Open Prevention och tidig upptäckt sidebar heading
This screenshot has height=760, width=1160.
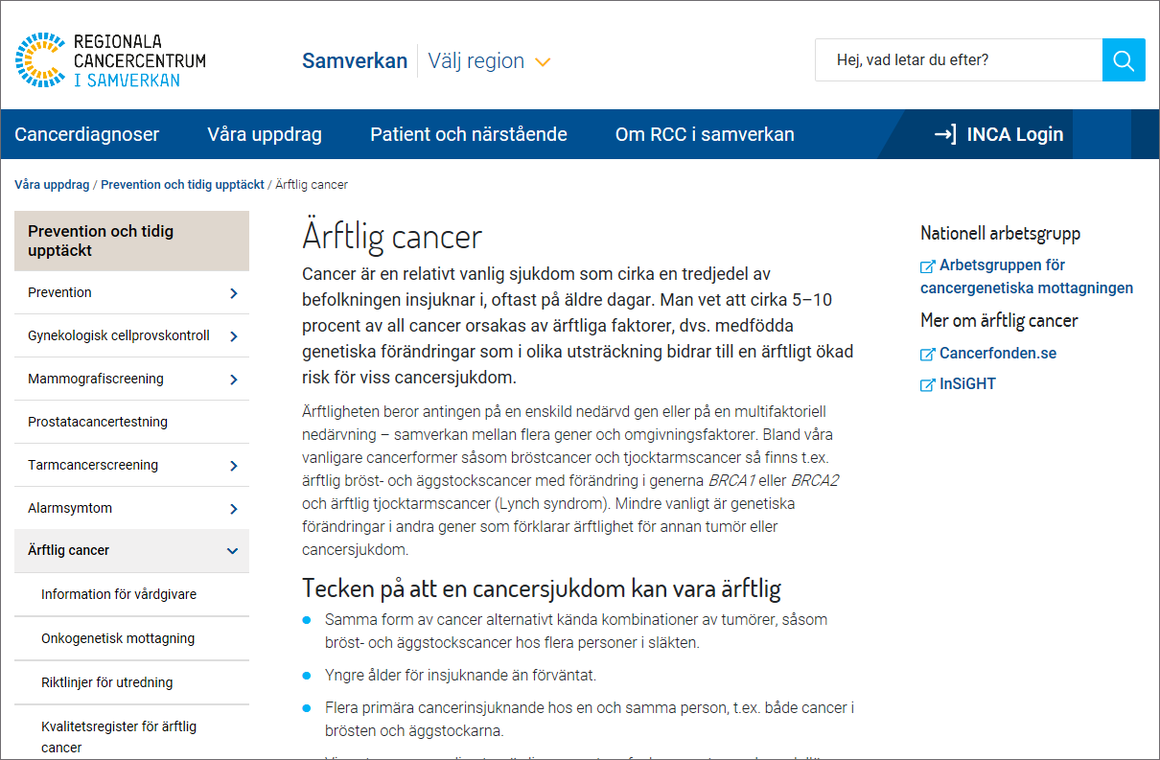tap(132, 241)
